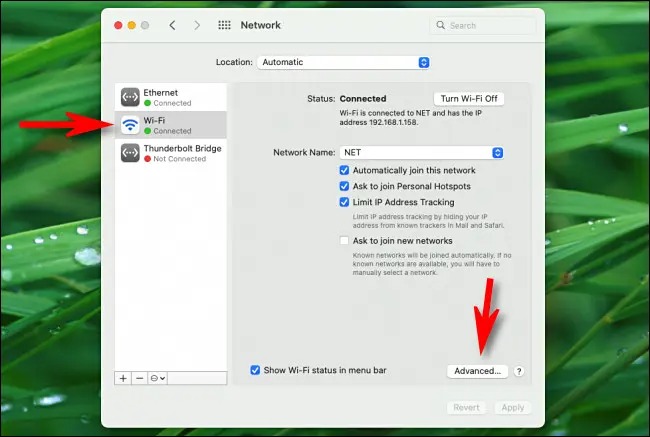Open the Show All grid icon
This screenshot has height=437, width=650.
click(x=224, y=25)
